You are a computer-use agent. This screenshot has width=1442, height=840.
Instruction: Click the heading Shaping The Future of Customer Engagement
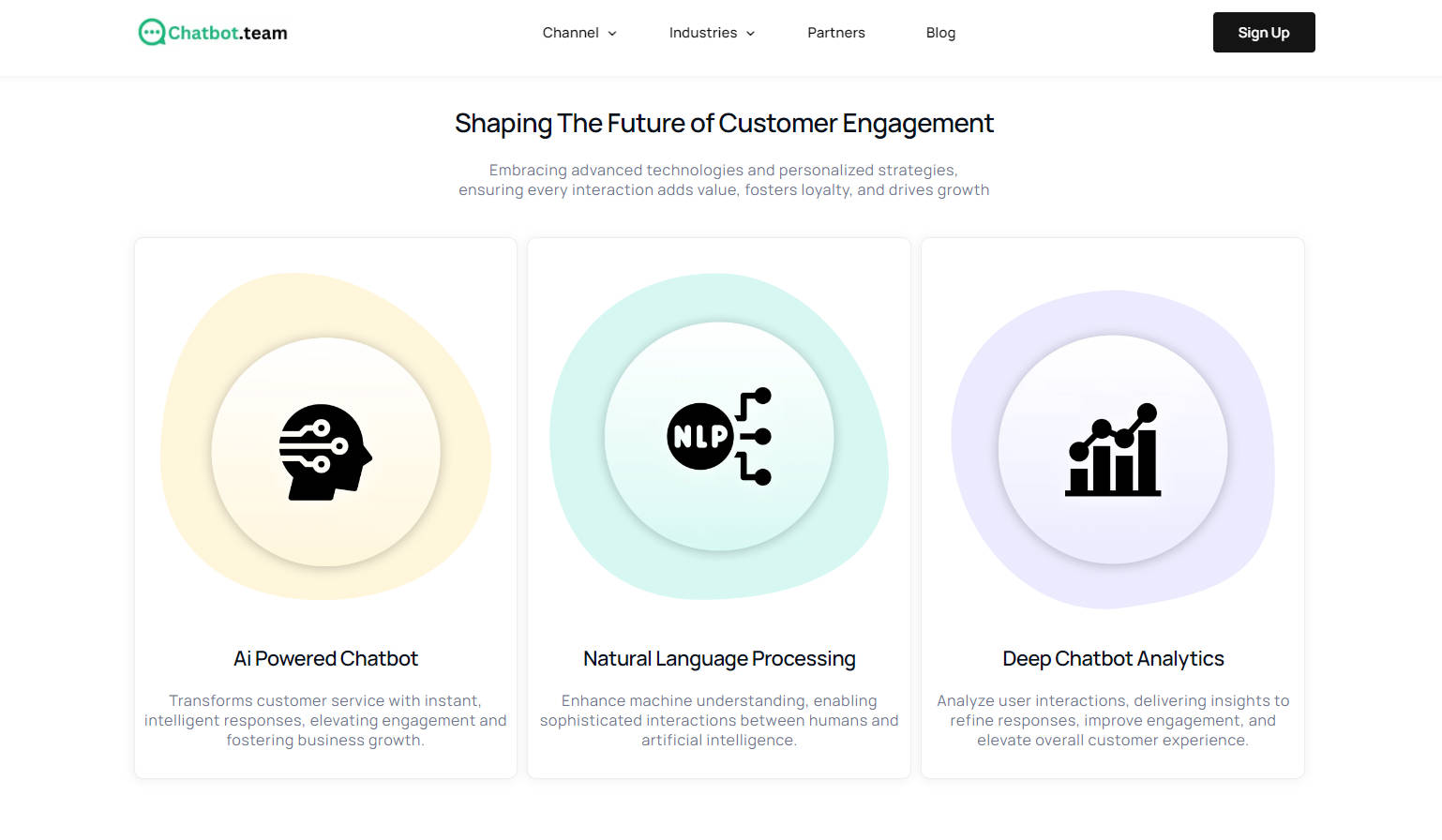(x=724, y=123)
